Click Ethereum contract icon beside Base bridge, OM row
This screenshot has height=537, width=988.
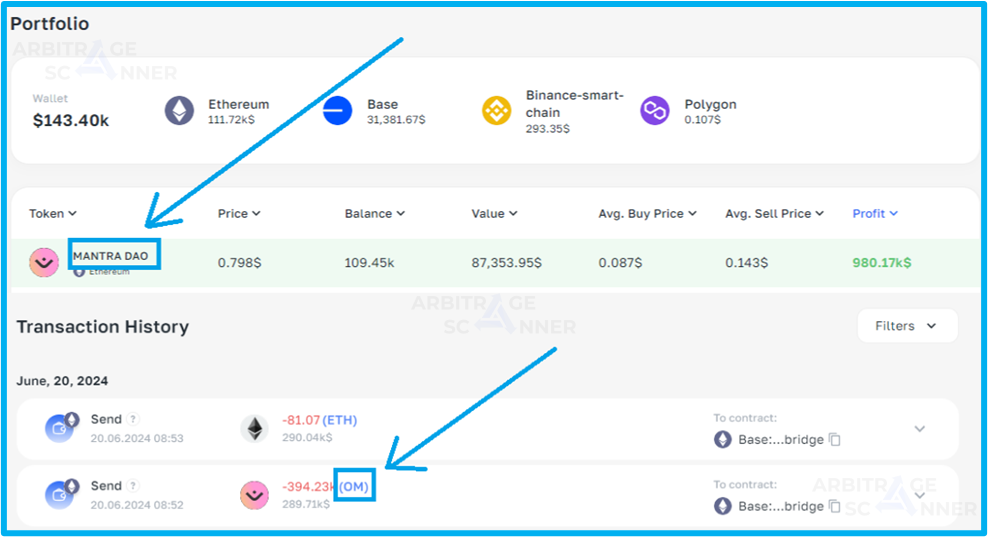click(x=723, y=506)
